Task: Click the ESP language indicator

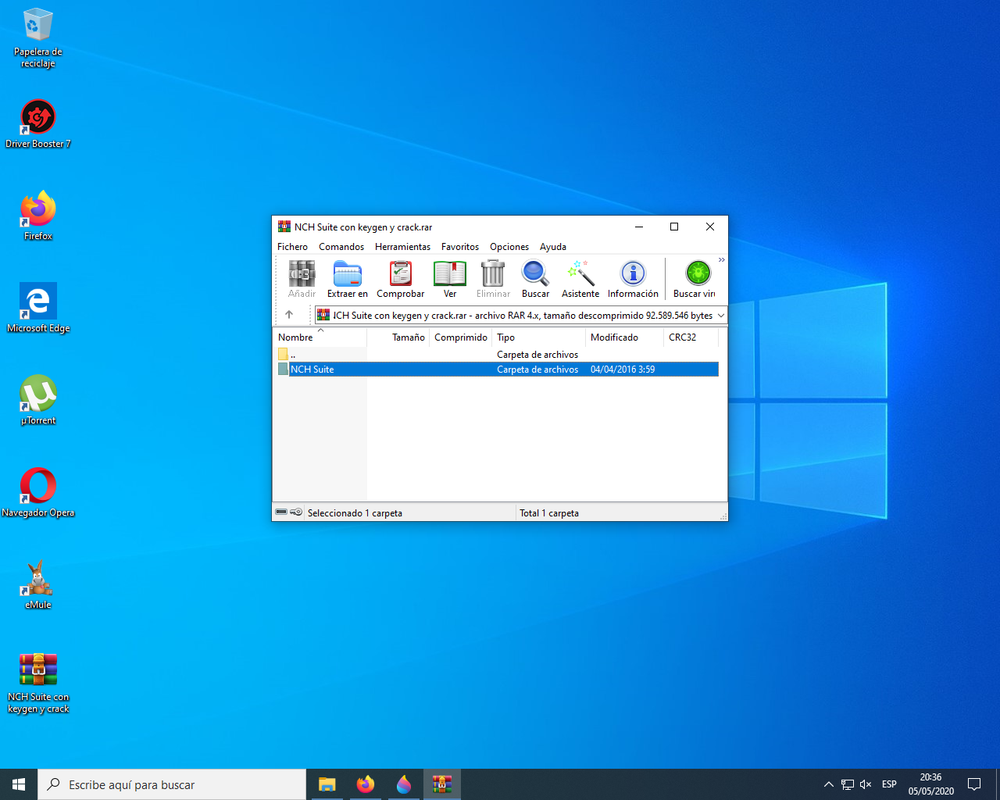Action: point(889,784)
